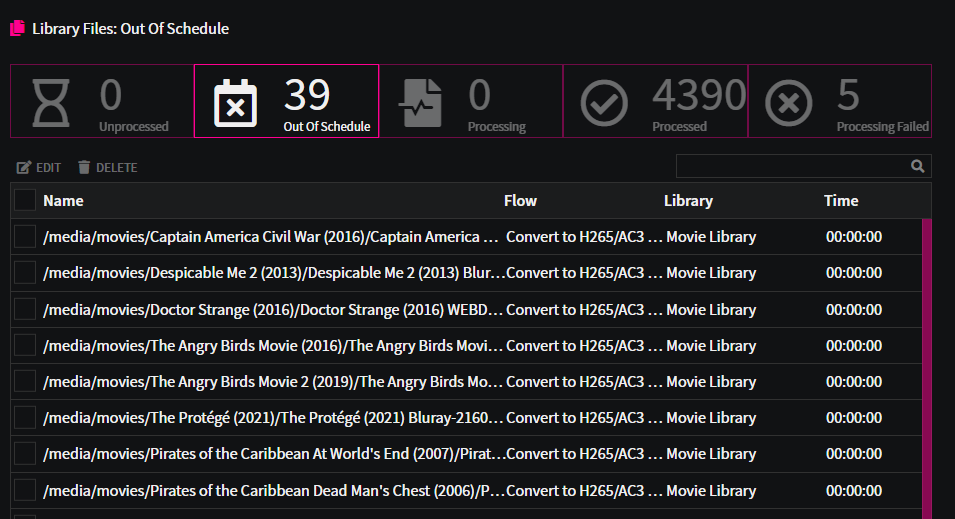Viewport: 955px width, 519px height.
Task: Click the Processed checkmark circle icon
Action: pos(604,104)
